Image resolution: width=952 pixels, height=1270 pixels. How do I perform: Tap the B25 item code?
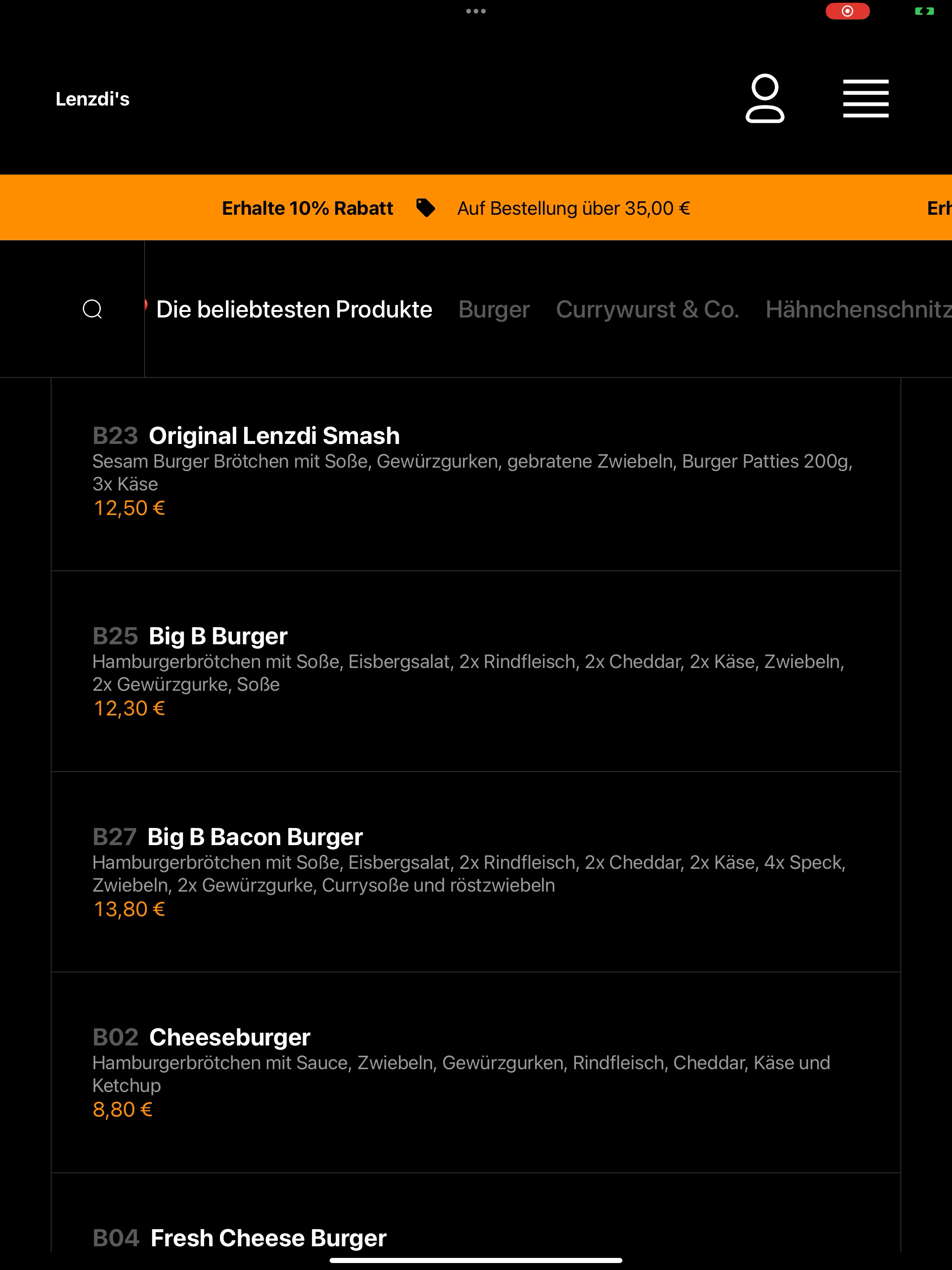(115, 636)
